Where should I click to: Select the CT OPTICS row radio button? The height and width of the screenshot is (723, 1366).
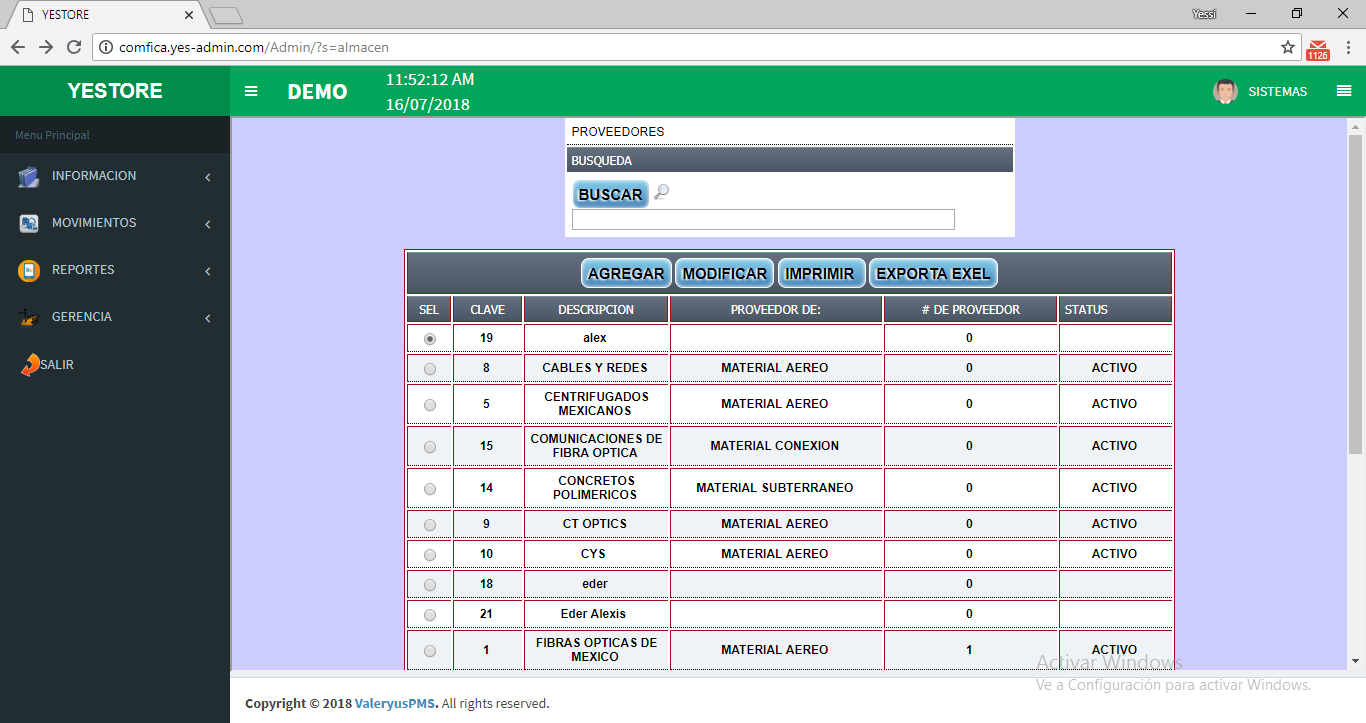click(430, 525)
